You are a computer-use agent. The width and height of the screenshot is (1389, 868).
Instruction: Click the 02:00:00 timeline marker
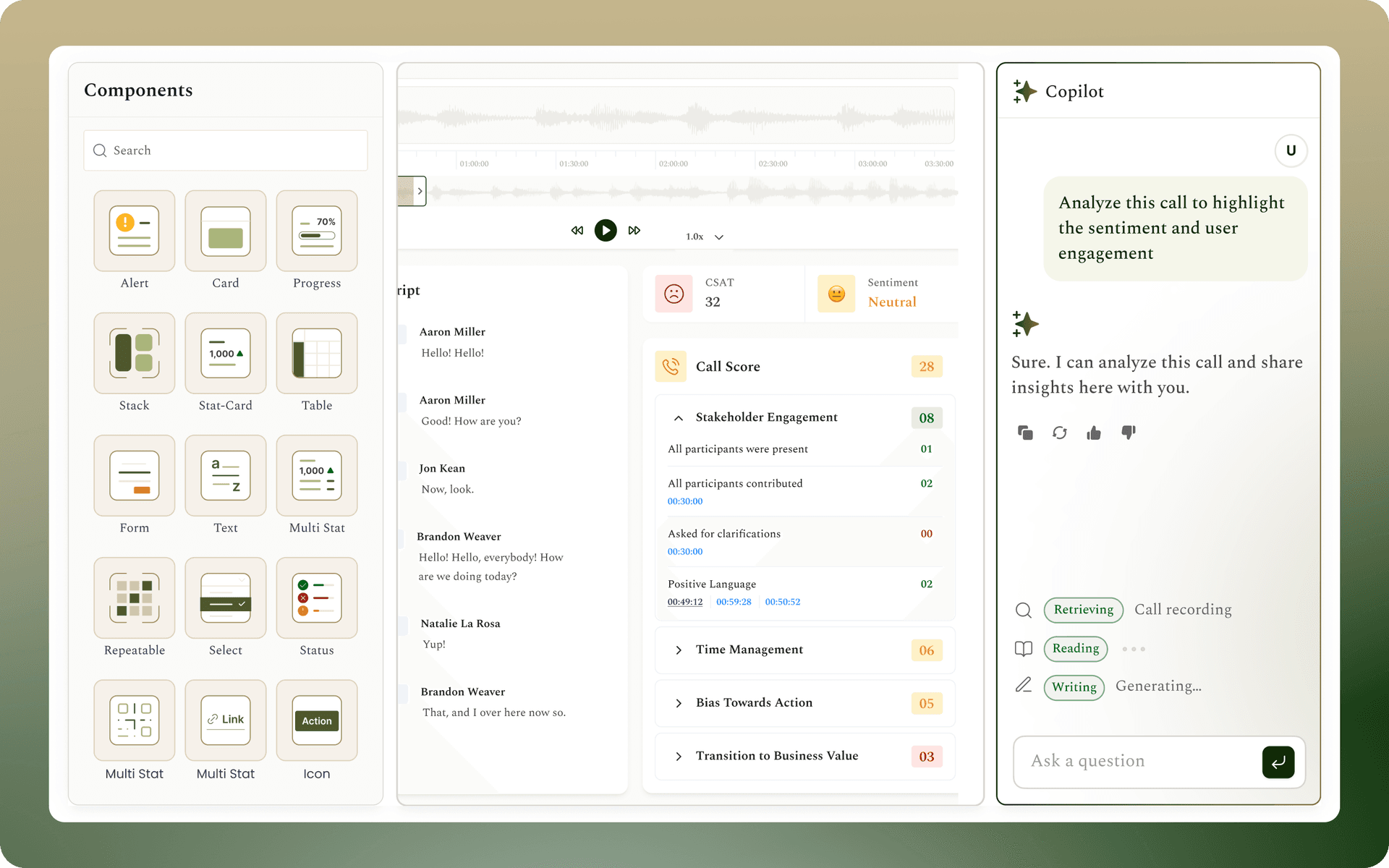(x=674, y=164)
